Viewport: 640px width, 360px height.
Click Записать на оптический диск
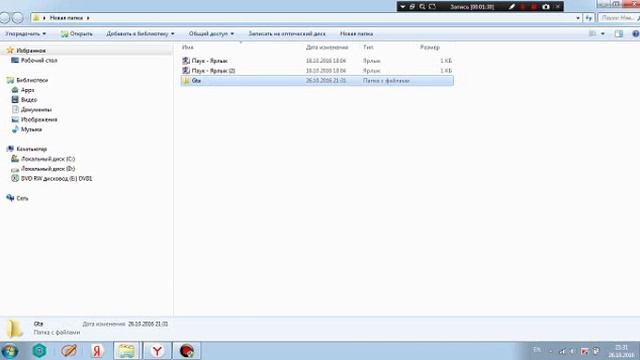click(x=287, y=34)
